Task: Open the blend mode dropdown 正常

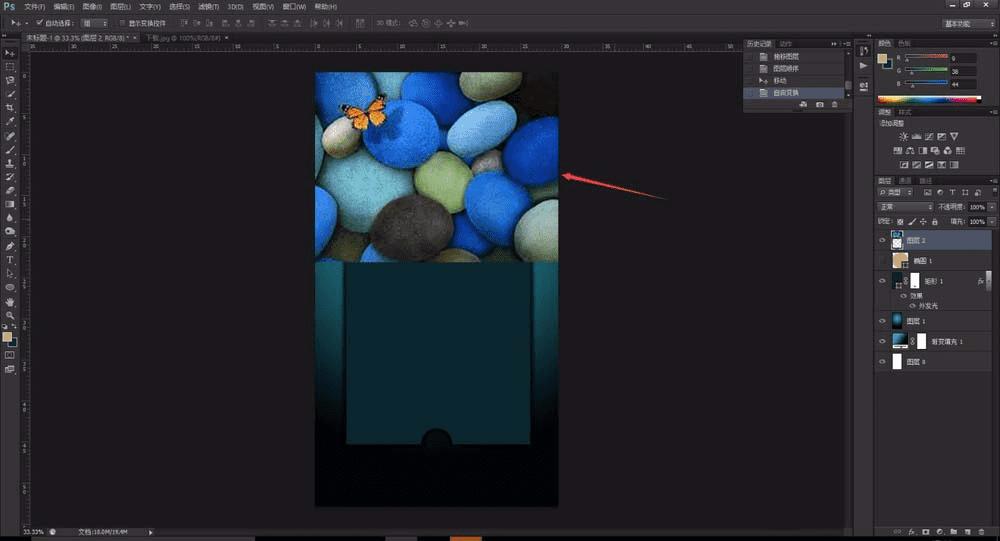Action: point(905,207)
